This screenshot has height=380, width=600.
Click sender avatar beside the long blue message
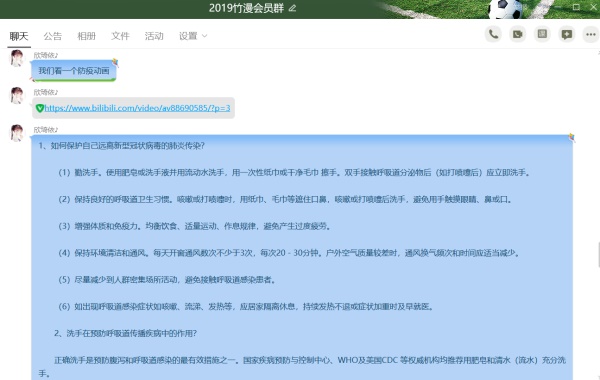click(17, 133)
